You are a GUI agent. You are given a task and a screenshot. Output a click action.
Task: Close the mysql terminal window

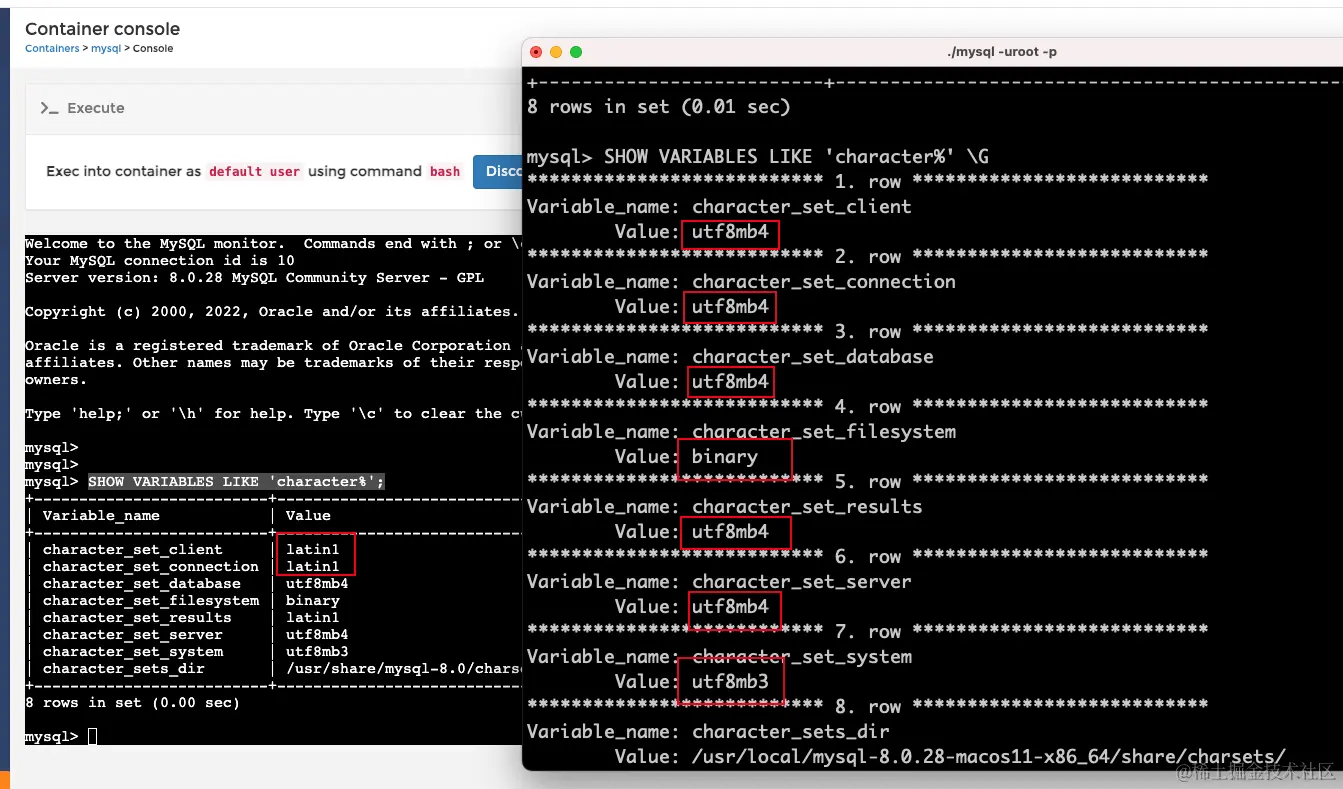[536, 52]
